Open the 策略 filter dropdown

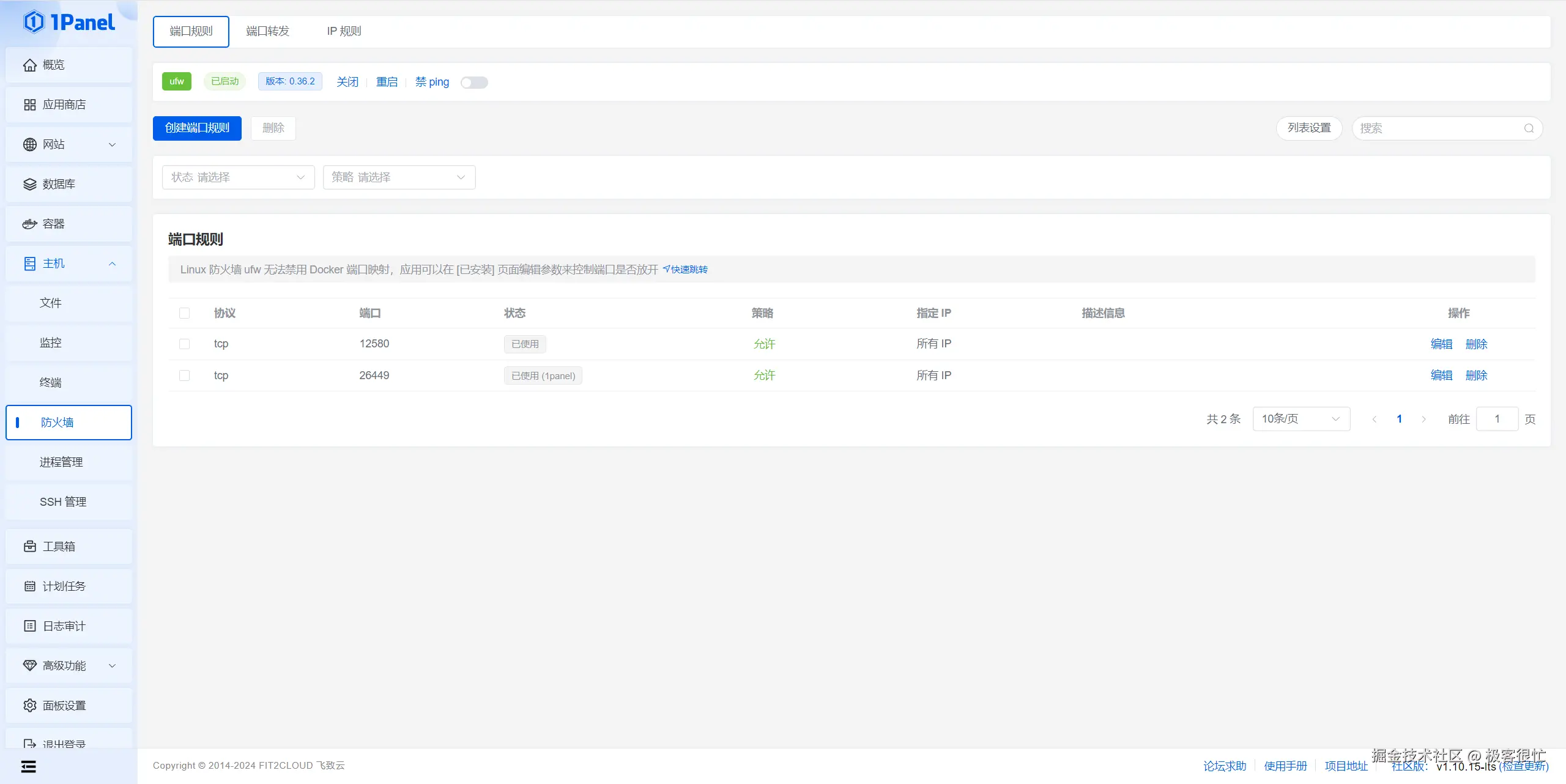[x=399, y=177]
